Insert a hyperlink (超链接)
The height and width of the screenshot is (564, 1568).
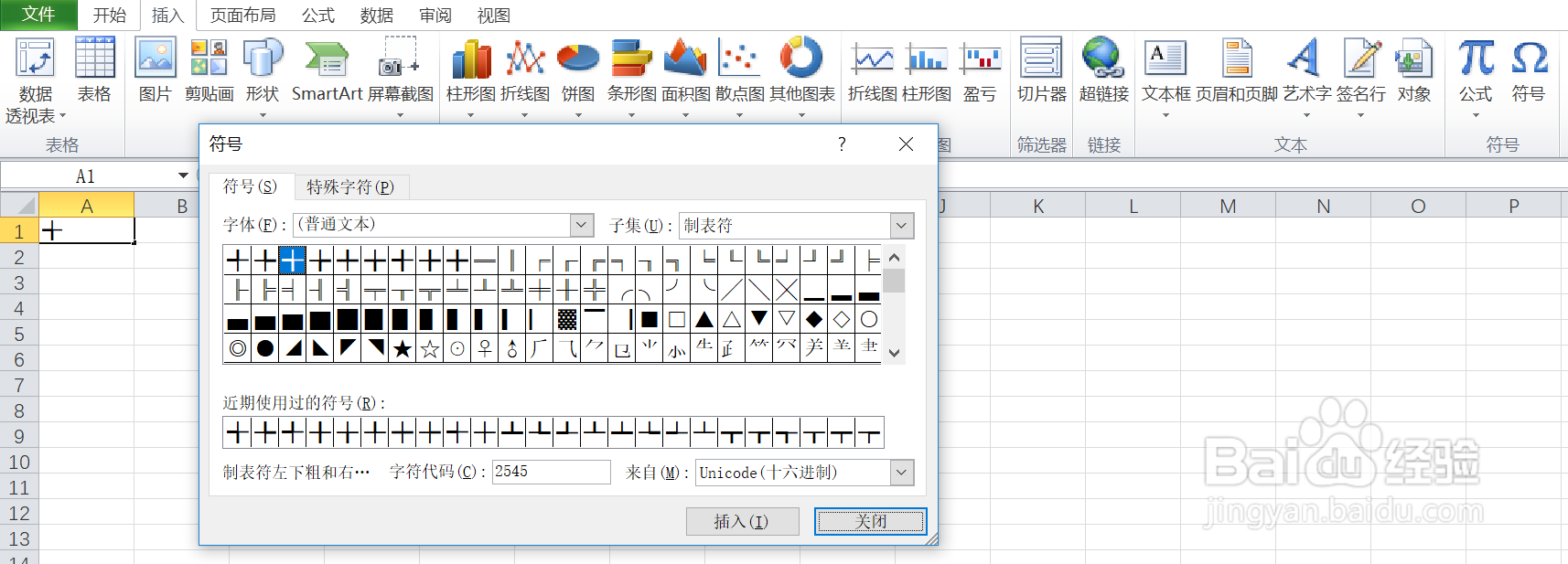(1103, 70)
